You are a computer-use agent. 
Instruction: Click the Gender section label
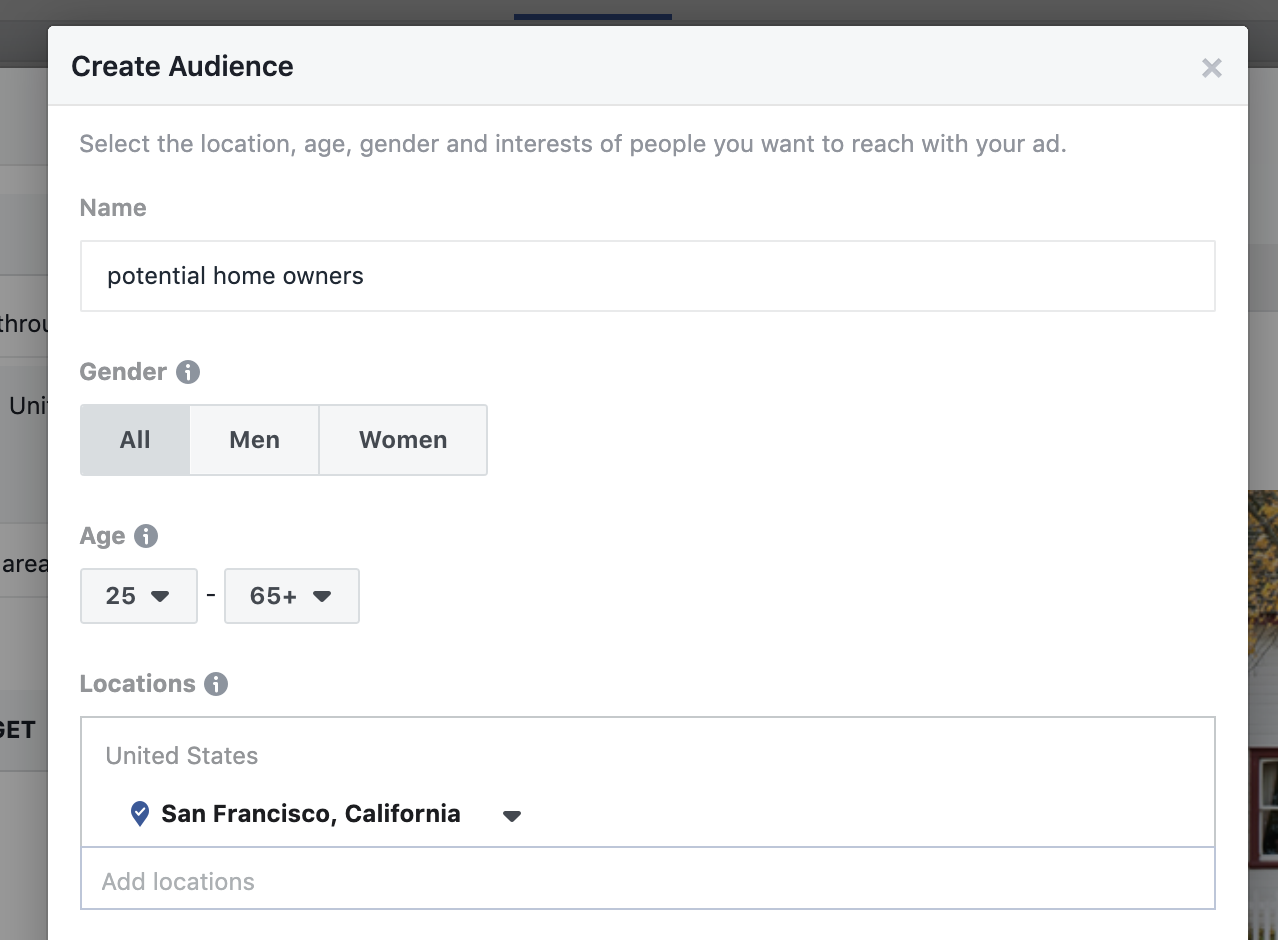123,372
